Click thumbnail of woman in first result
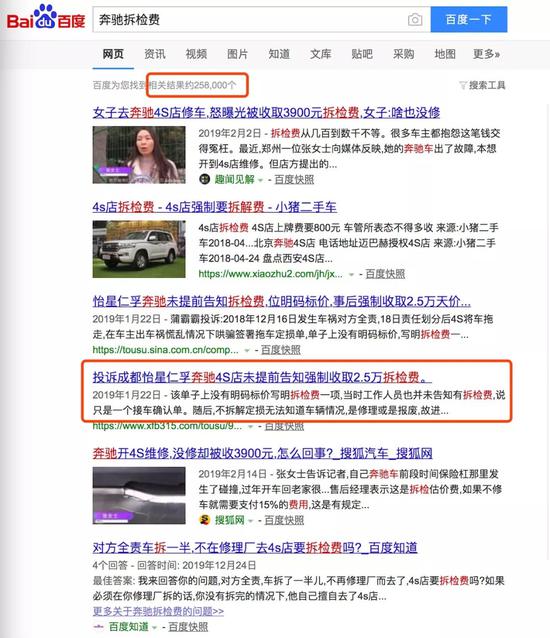Viewport: 550px width, 638px height. point(139,155)
